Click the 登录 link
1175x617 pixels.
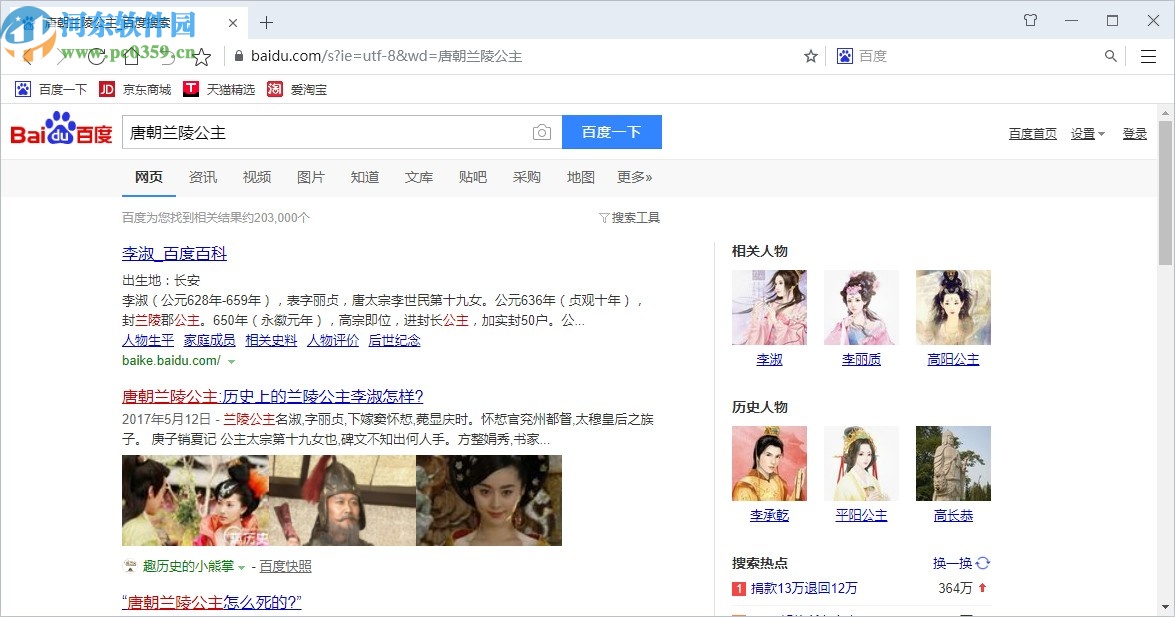1135,133
